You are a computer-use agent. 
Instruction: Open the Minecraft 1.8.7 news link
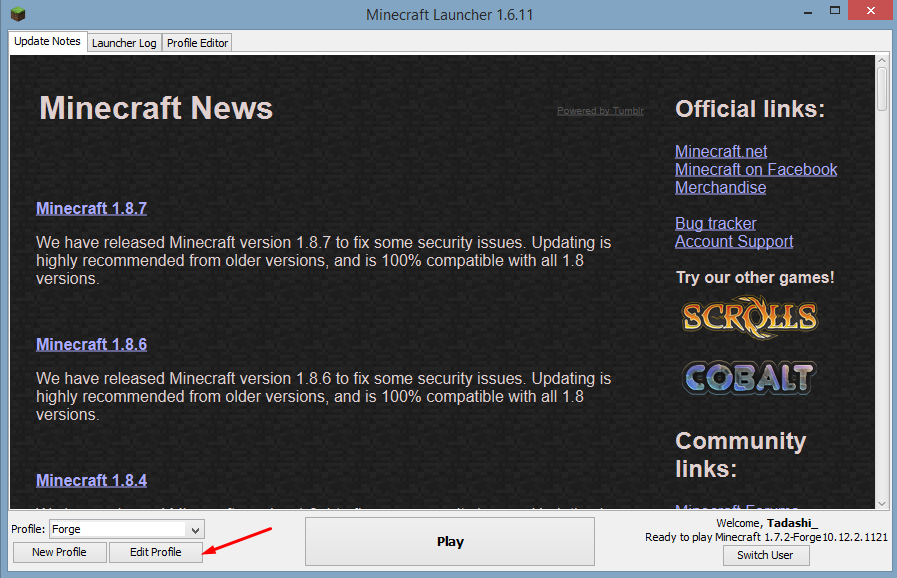(x=92, y=208)
